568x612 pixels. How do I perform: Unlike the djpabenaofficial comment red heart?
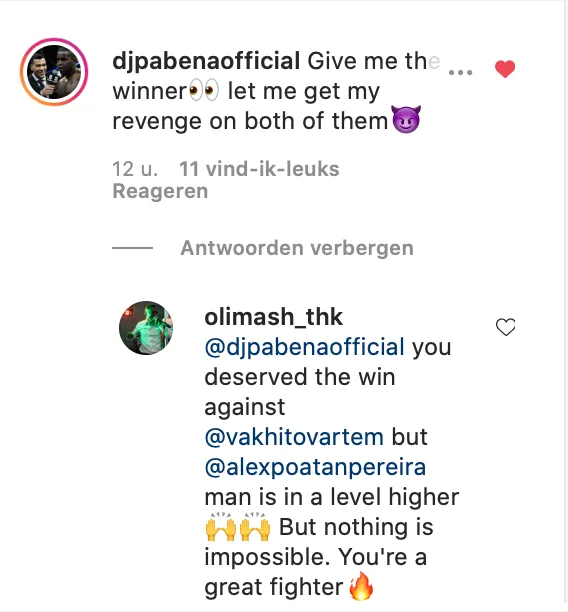[505, 69]
